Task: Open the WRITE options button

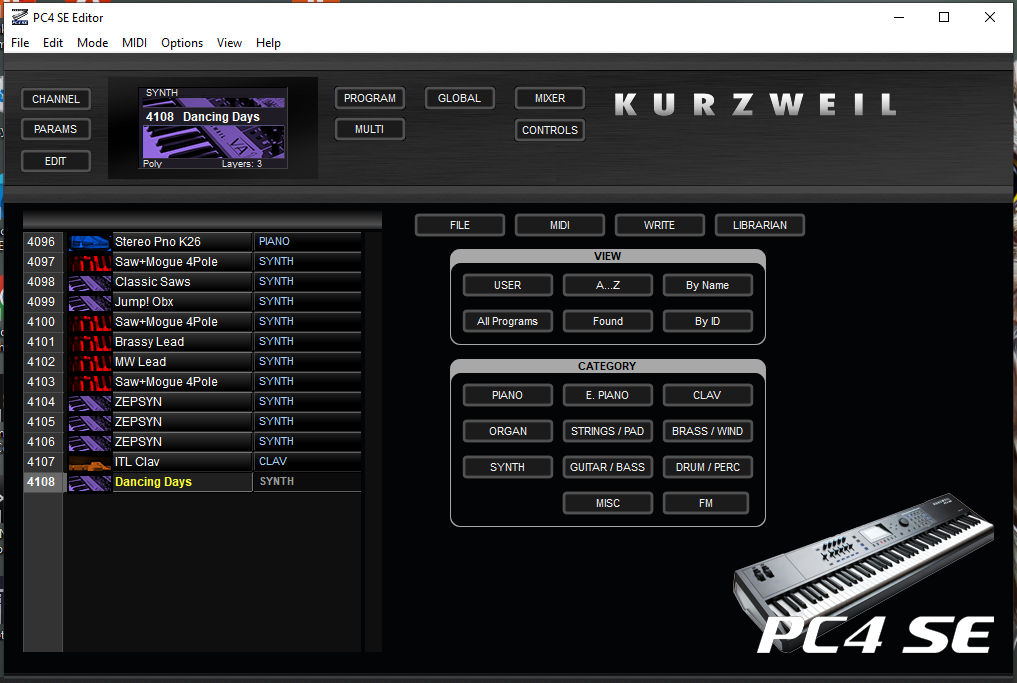Action: (659, 225)
